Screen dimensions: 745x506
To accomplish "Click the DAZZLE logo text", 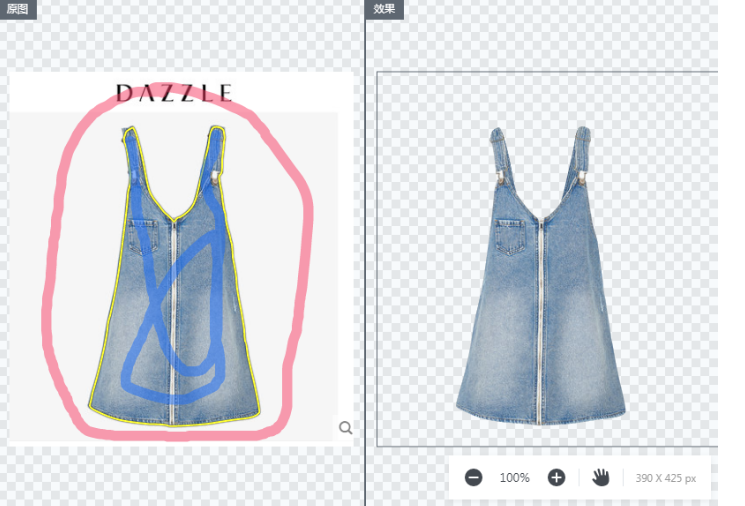I will tap(174, 94).
